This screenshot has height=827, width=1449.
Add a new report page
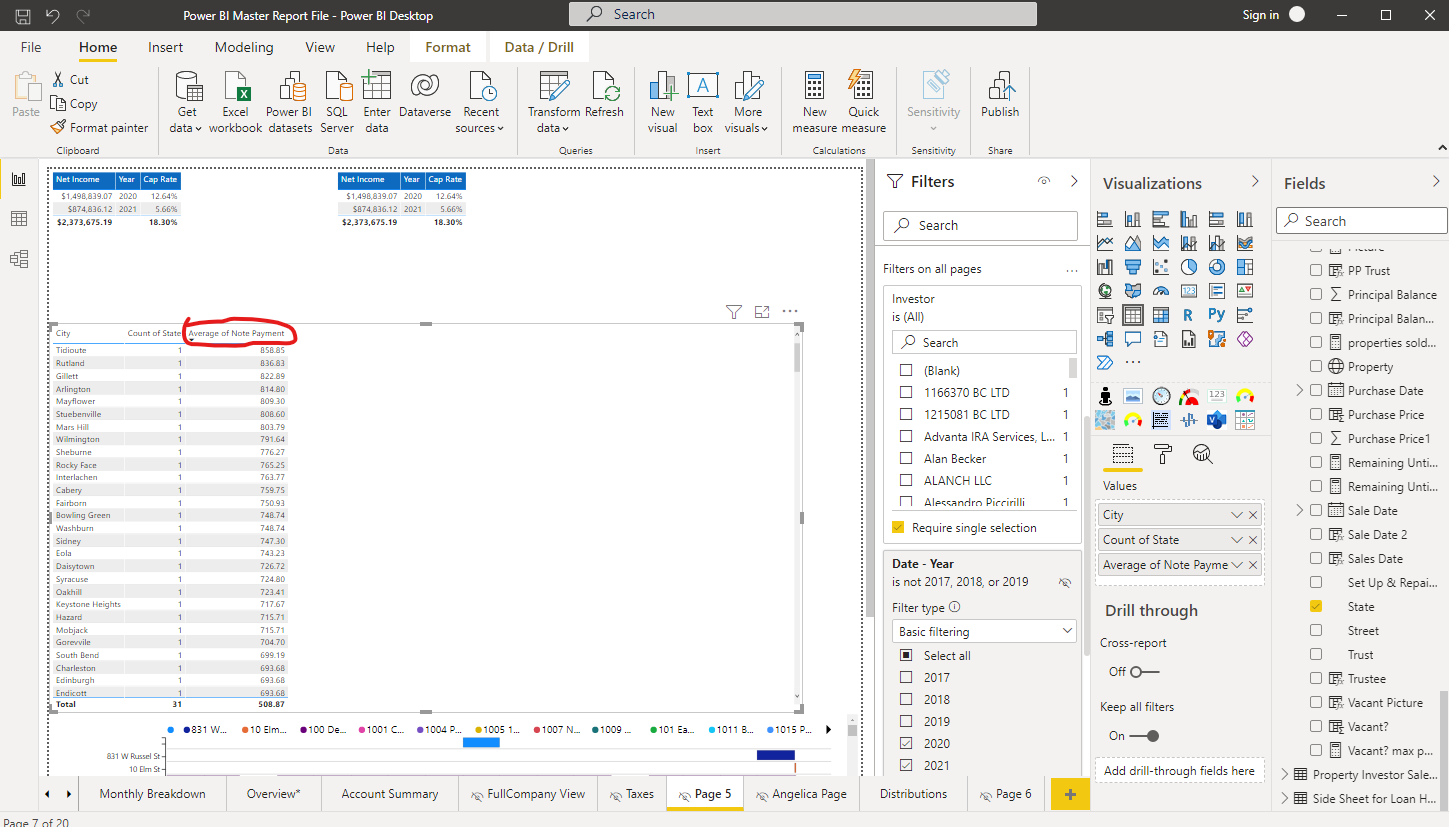[x=1070, y=794]
